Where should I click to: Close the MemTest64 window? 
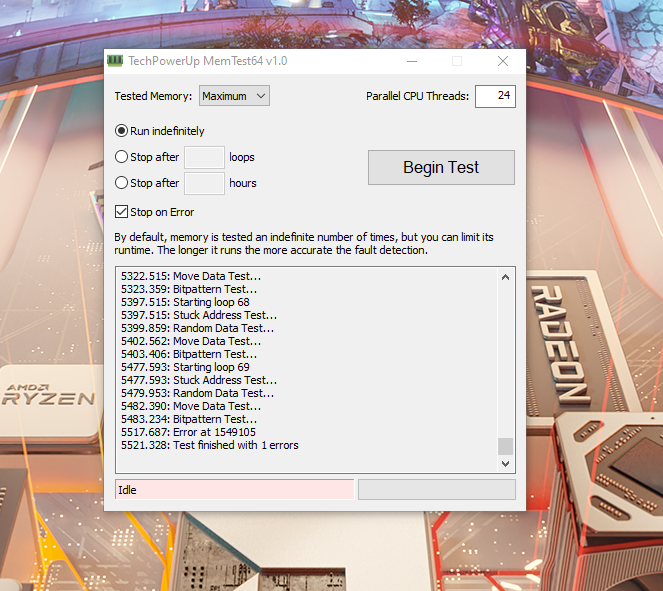click(x=503, y=61)
